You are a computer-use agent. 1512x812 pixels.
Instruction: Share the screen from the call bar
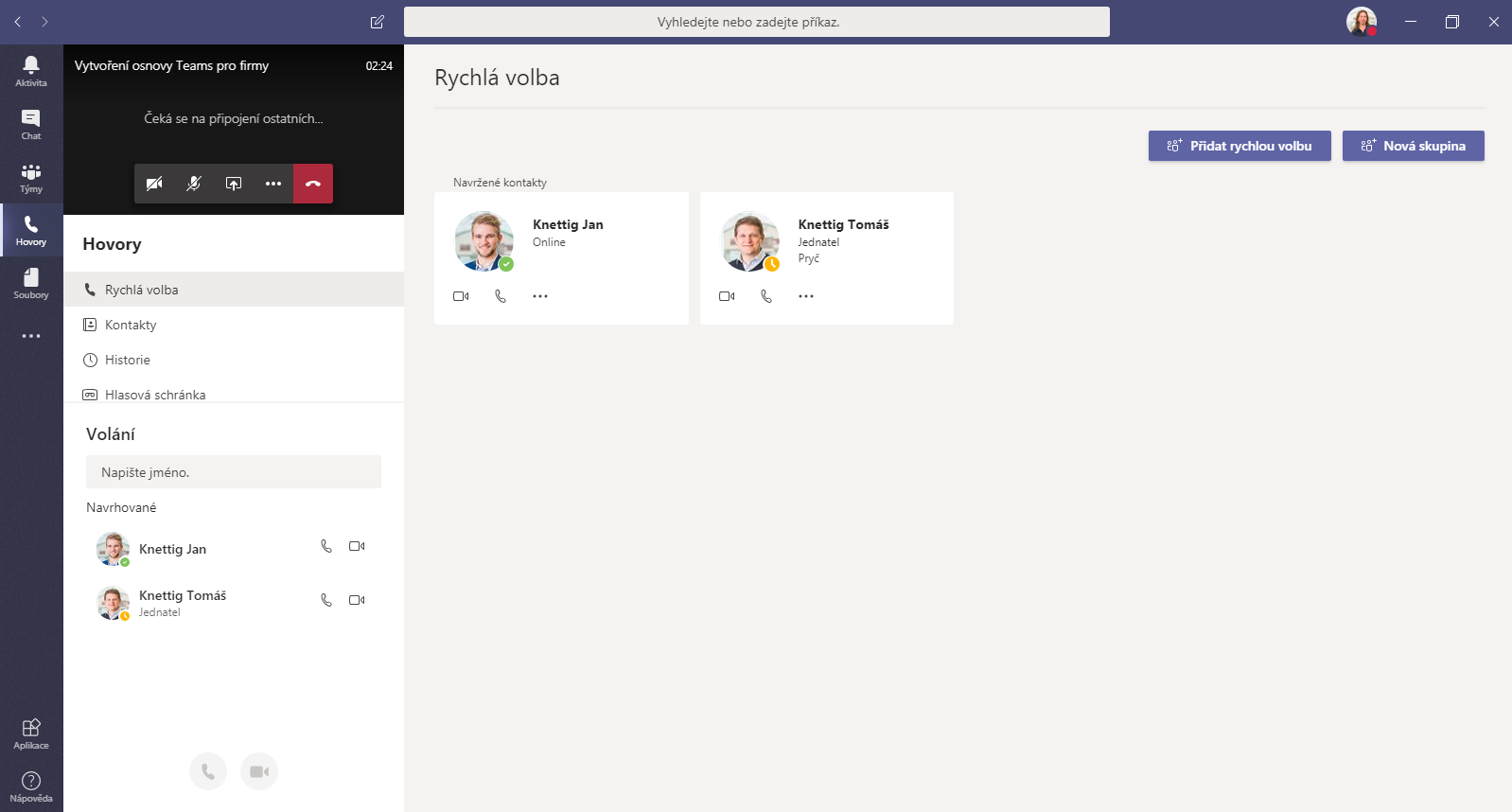[x=234, y=184]
